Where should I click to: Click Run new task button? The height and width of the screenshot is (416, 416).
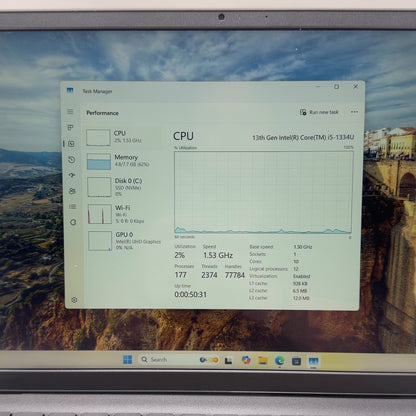(319, 112)
